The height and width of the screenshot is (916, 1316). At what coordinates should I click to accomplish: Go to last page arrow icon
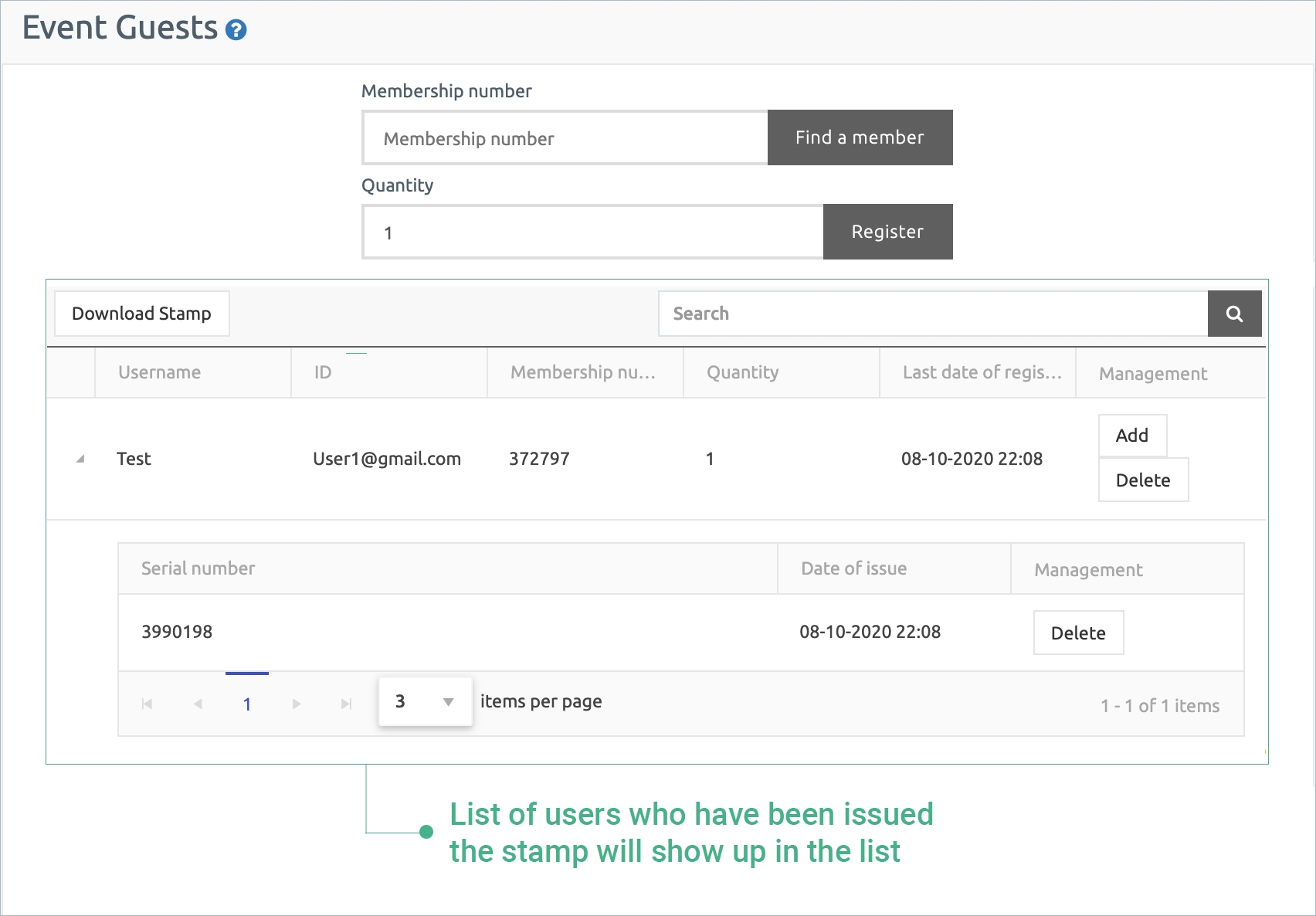click(x=347, y=704)
